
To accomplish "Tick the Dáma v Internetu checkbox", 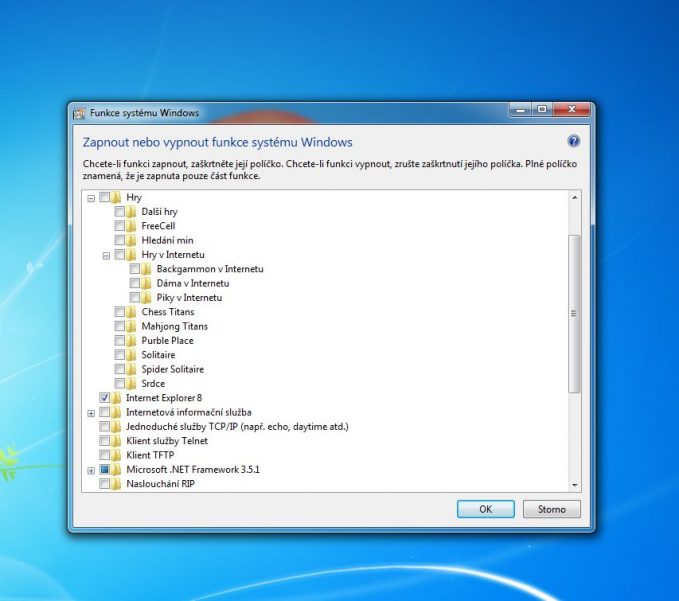I will 135,283.
